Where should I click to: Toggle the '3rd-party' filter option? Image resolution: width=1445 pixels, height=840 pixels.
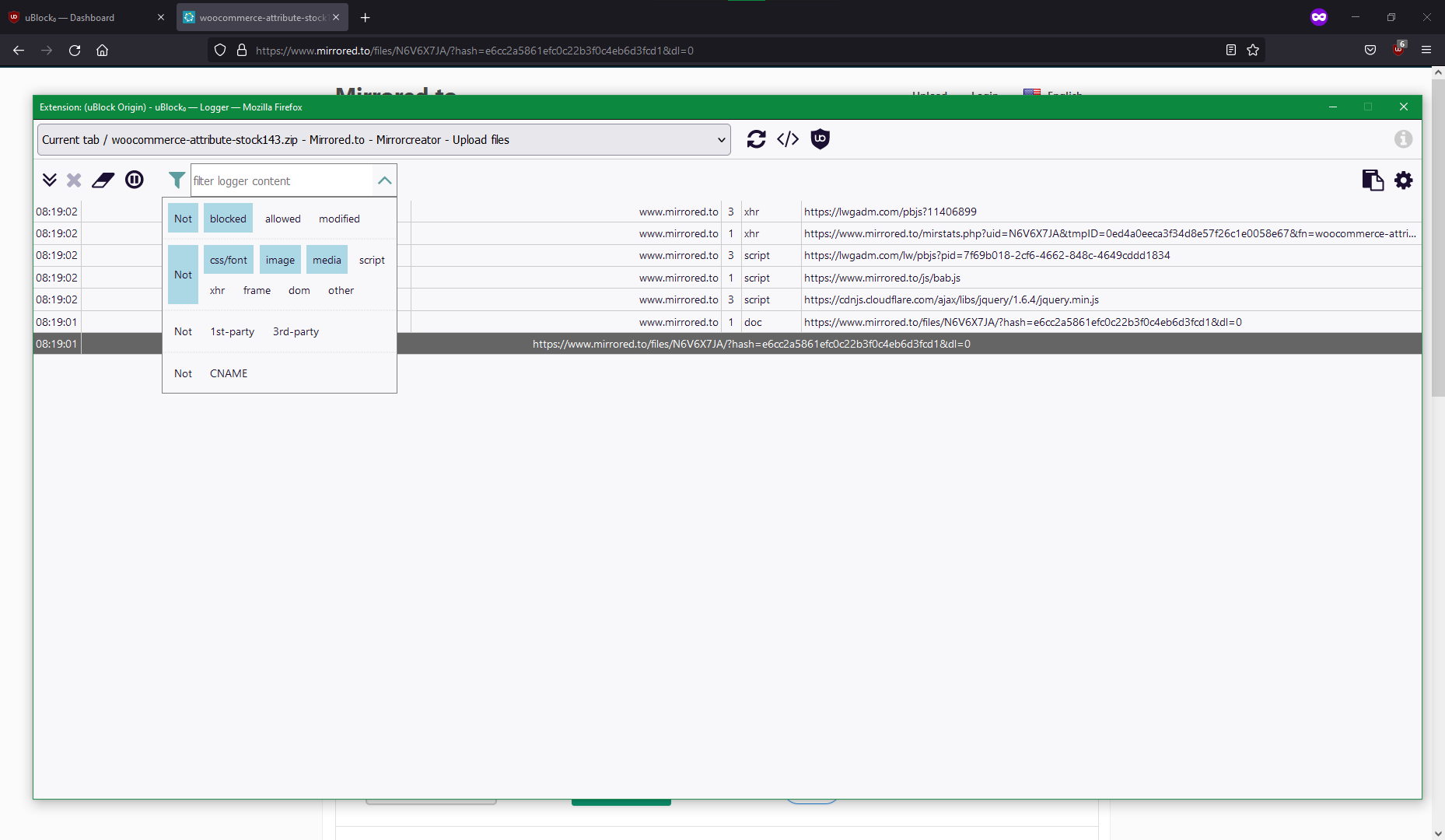296,331
